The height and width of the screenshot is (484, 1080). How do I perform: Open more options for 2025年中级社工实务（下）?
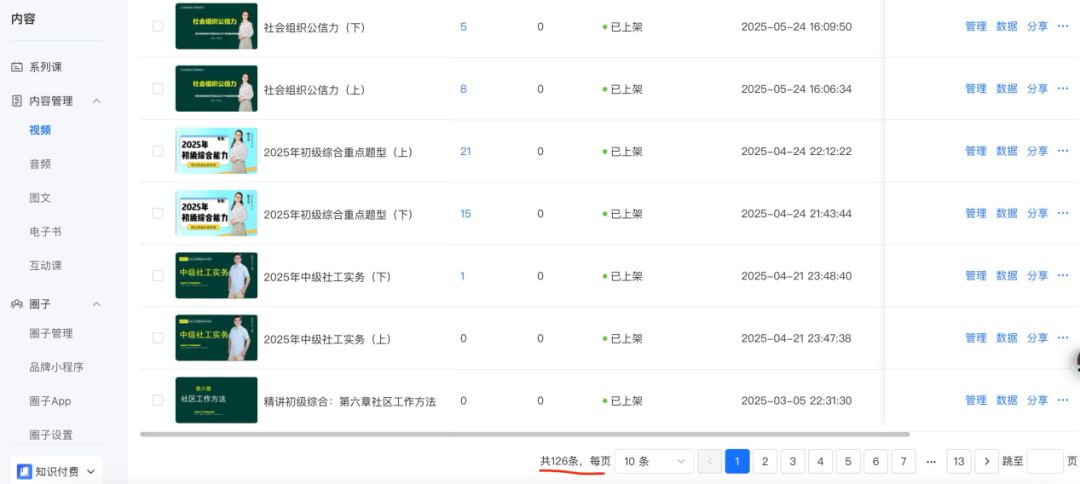tap(1063, 275)
